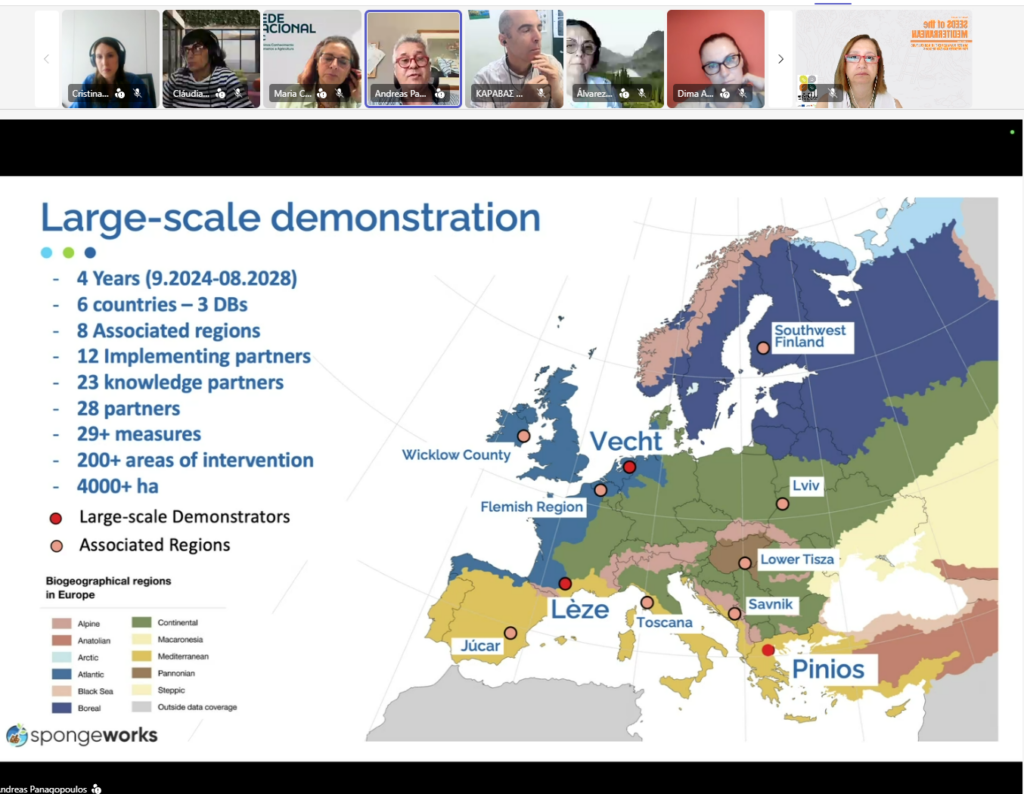Click the spongeworks logo
The image size is (1024, 794).
[x=82, y=735]
